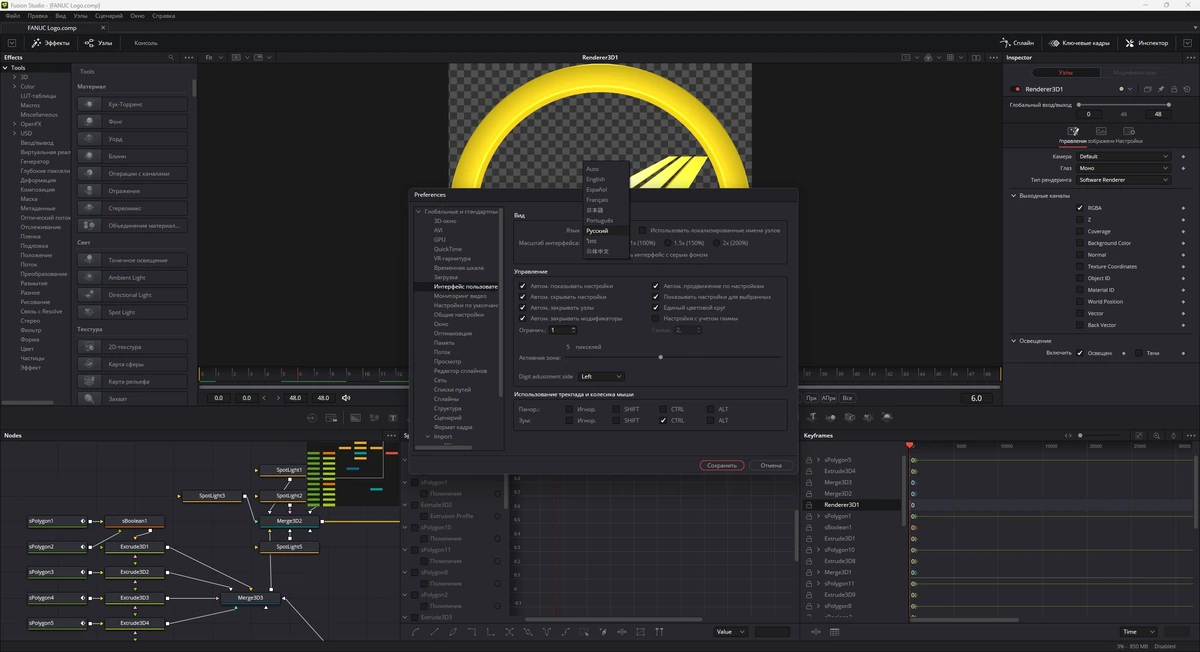Image resolution: width=1200 pixels, height=652 pixels.
Task: Toggle the lock on the Renderer3D1 keyframe row
Action: (809, 505)
